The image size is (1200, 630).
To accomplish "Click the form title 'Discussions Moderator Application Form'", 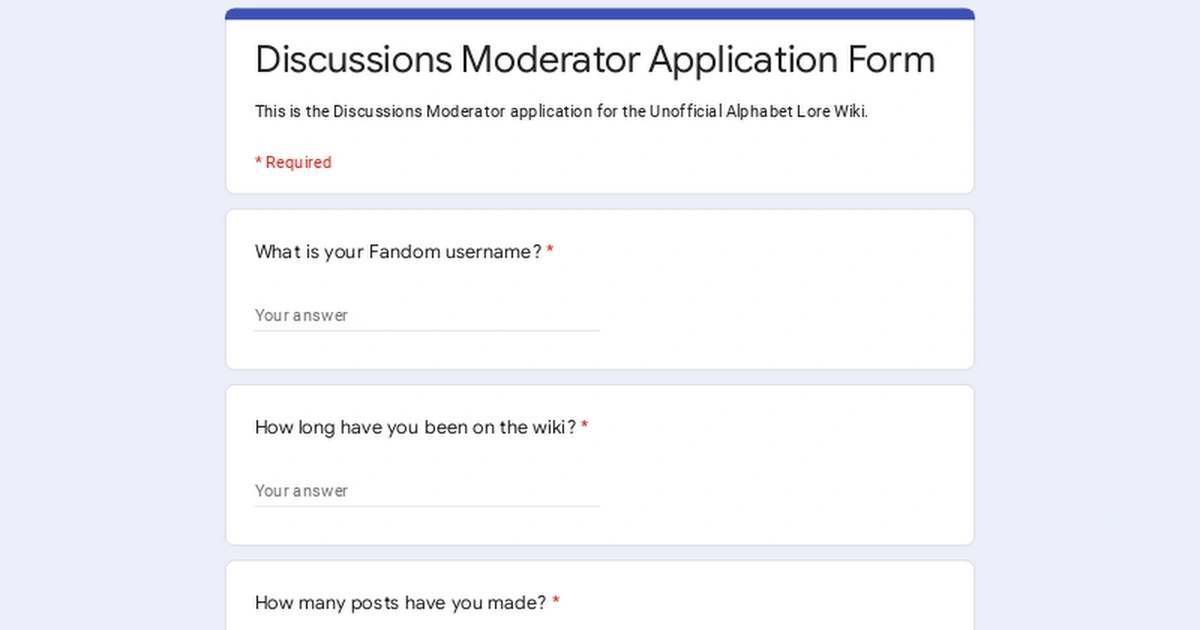I will [594, 60].
